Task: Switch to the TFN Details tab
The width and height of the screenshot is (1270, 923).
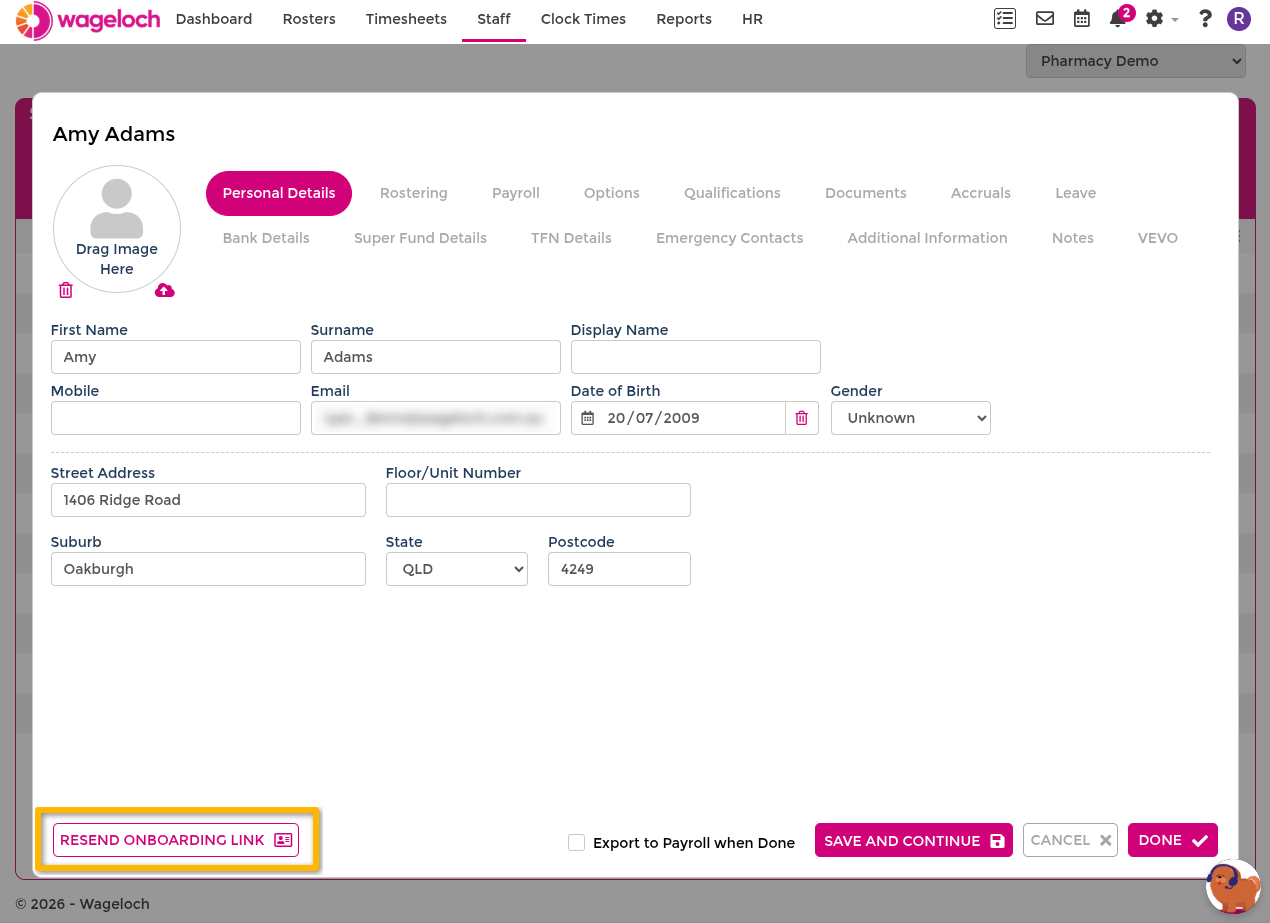Action: point(571,238)
